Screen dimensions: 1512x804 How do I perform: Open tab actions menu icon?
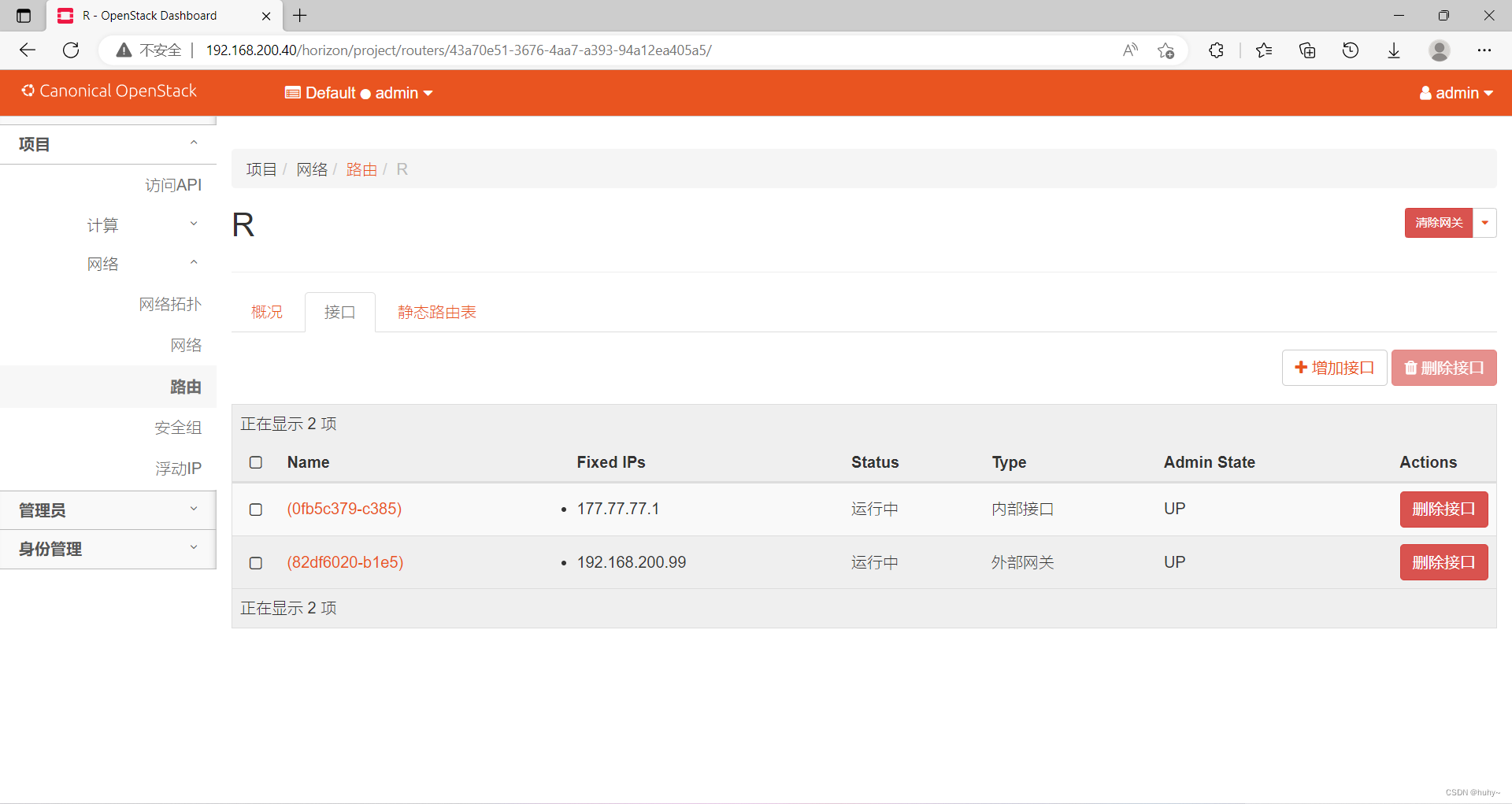pyautogui.click(x=24, y=16)
